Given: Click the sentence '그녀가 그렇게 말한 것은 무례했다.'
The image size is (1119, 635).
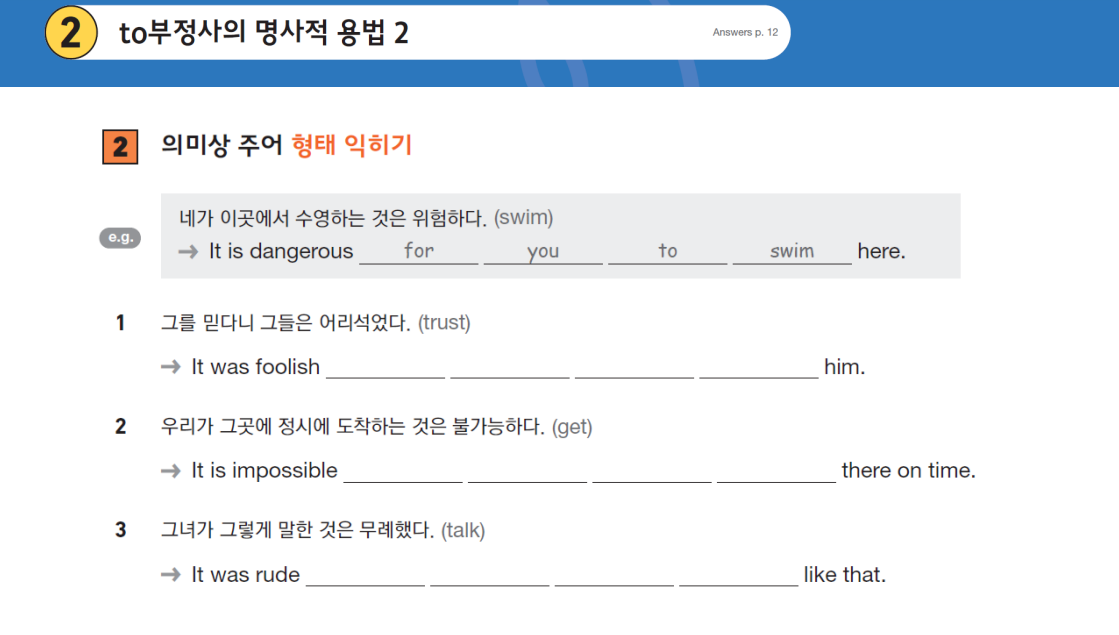Looking at the screenshot, I should 298,530.
